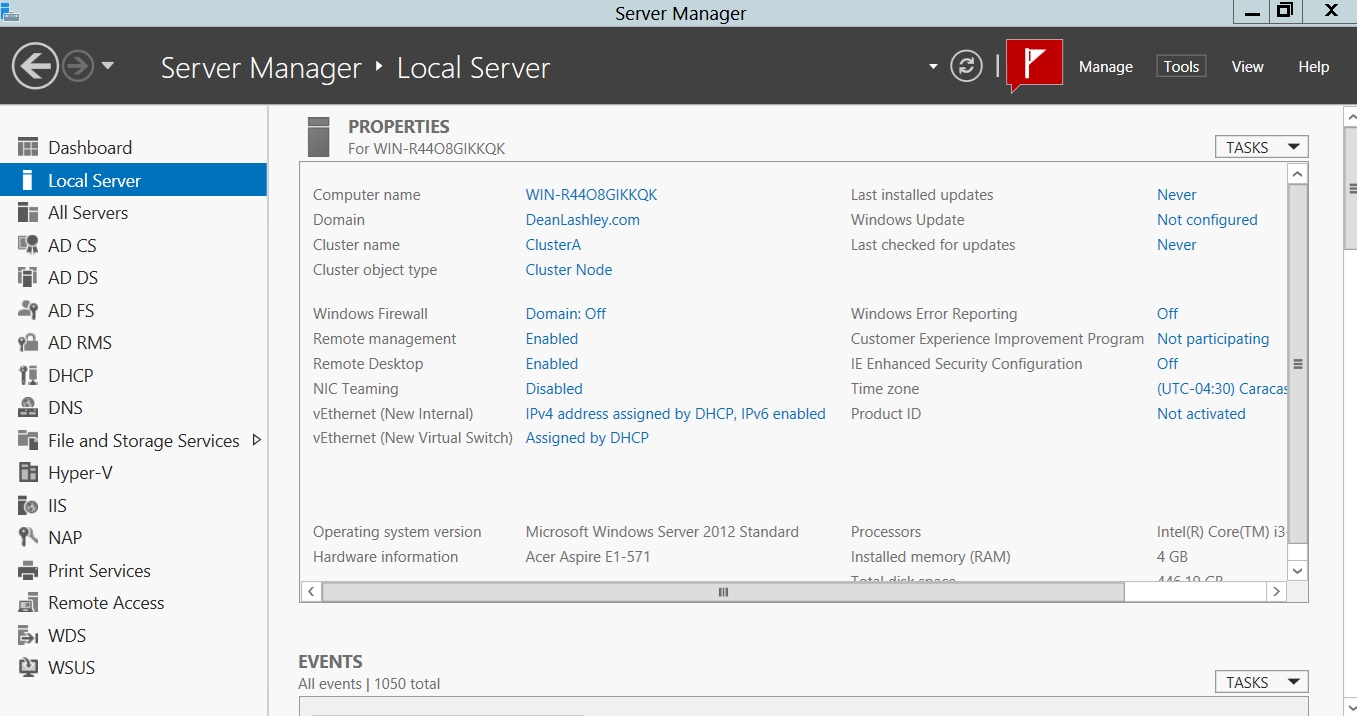Click the DeanLashley.com domain link
The height and width of the screenshot is (716, 1357).
click(583, 220)
